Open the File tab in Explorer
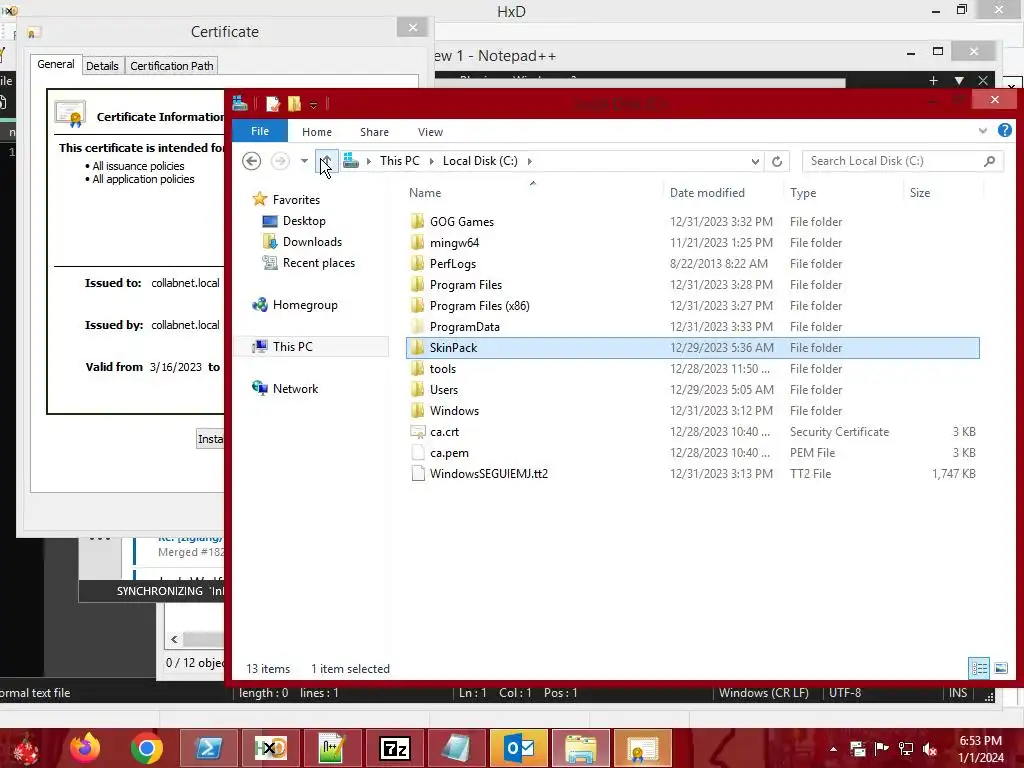The image size is (1024, 768). (260, 131)
